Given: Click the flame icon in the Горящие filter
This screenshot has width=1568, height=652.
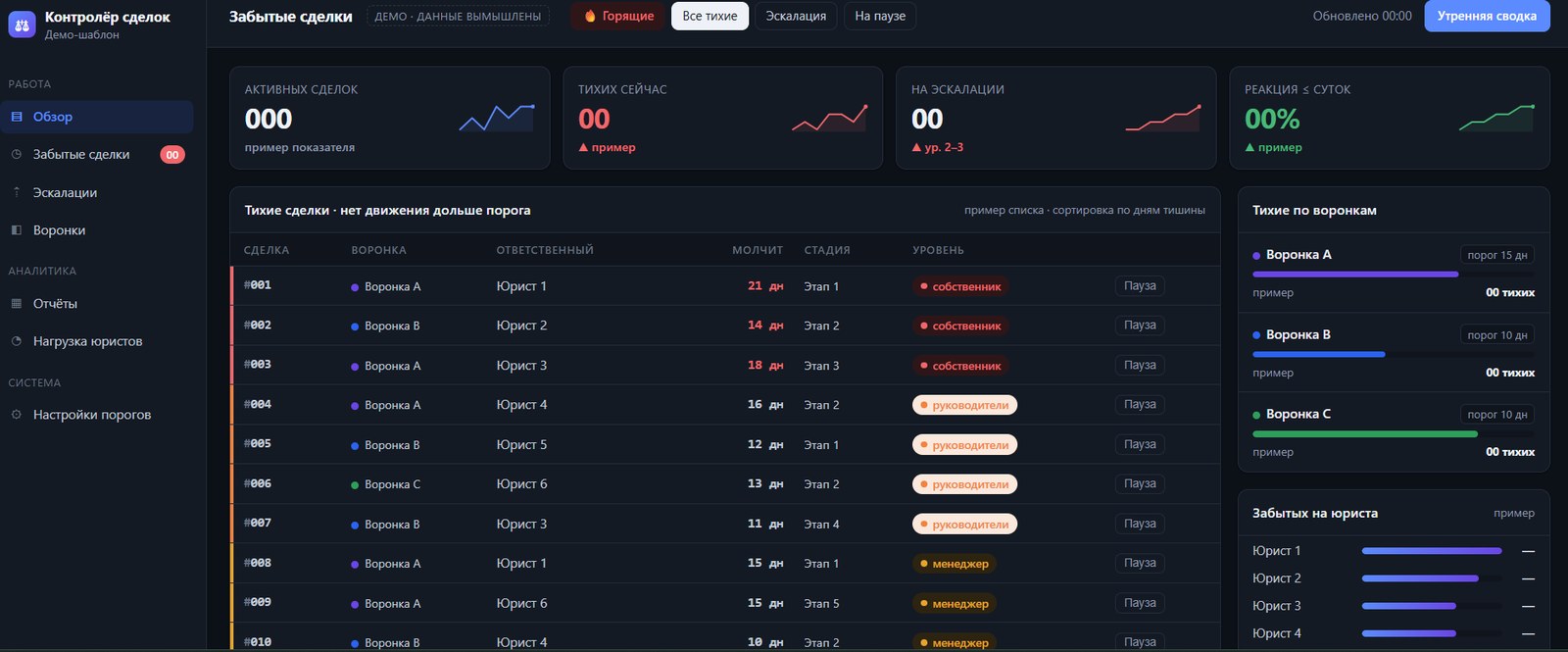Looking at the screenshot, I should click(590, 16).
